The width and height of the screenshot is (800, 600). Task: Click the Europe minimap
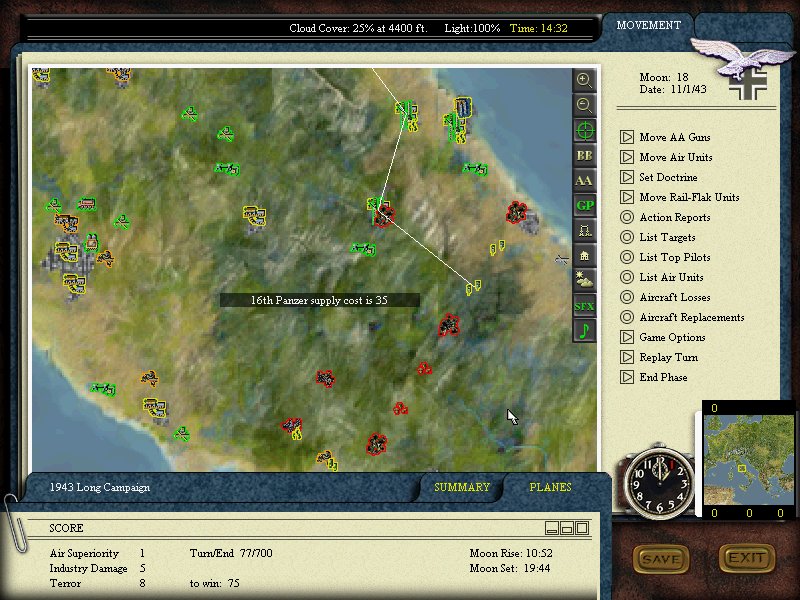coord(748,460)
